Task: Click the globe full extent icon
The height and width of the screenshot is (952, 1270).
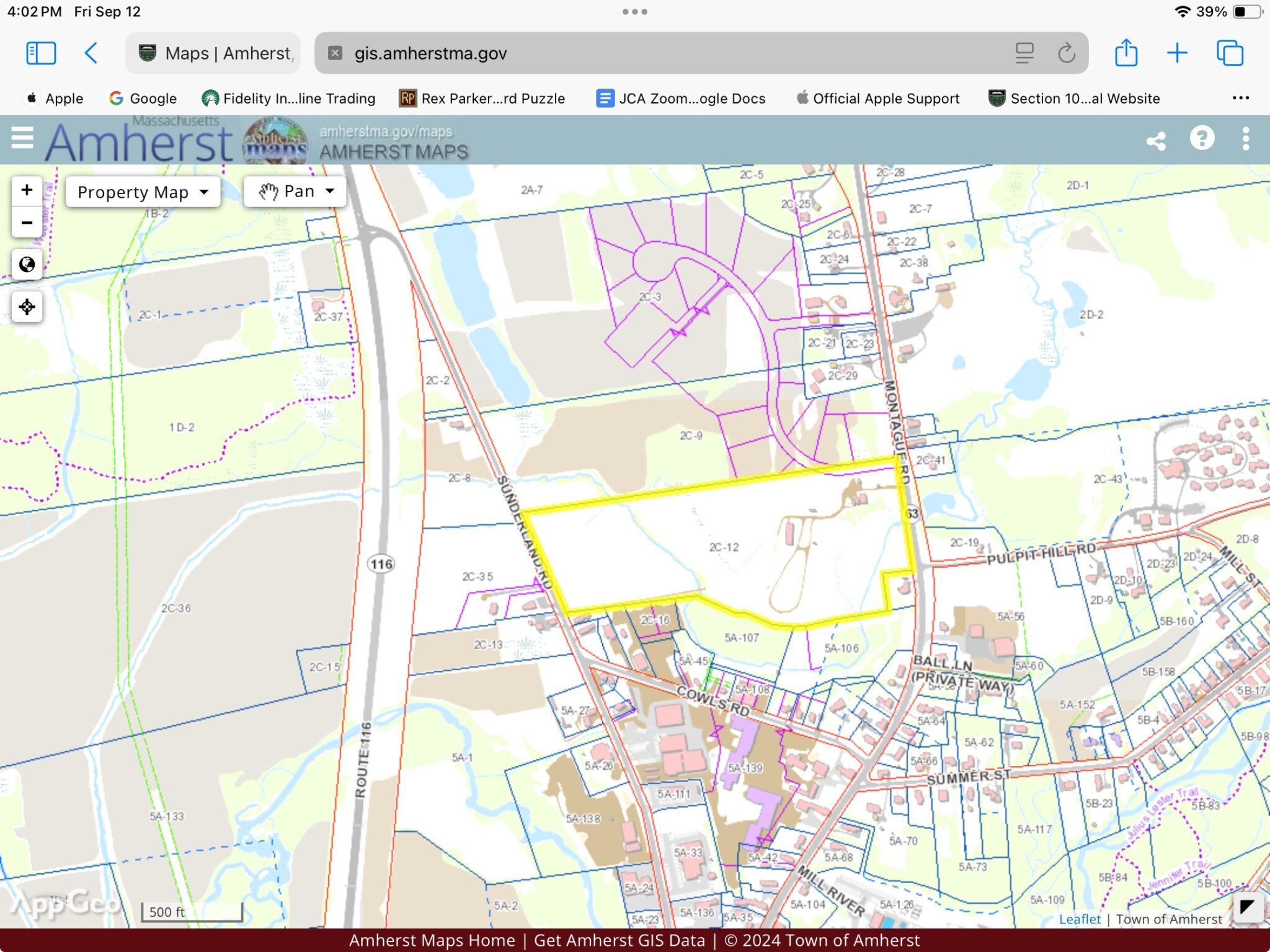Action: tap(27, 265)
